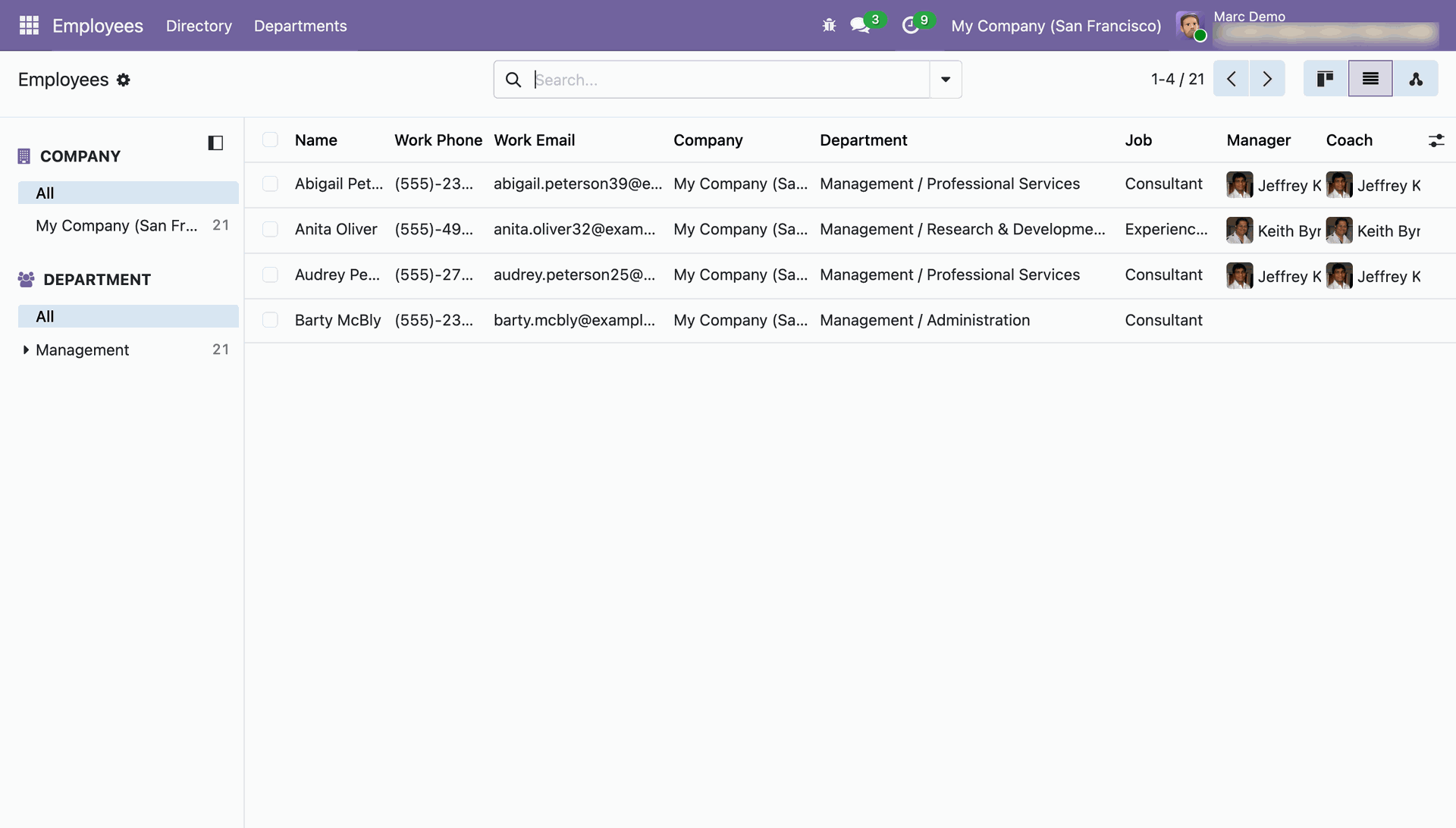This screenshot has width=1456, height=828.
Task: Open optional columns adjust settings
Action: pyautogui.click(x=1436, y=140)
